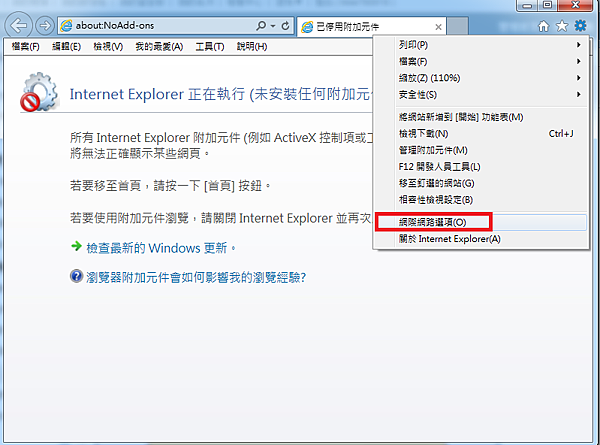
Task: Click the browser Forward arrow button
Action: [45, 26]
